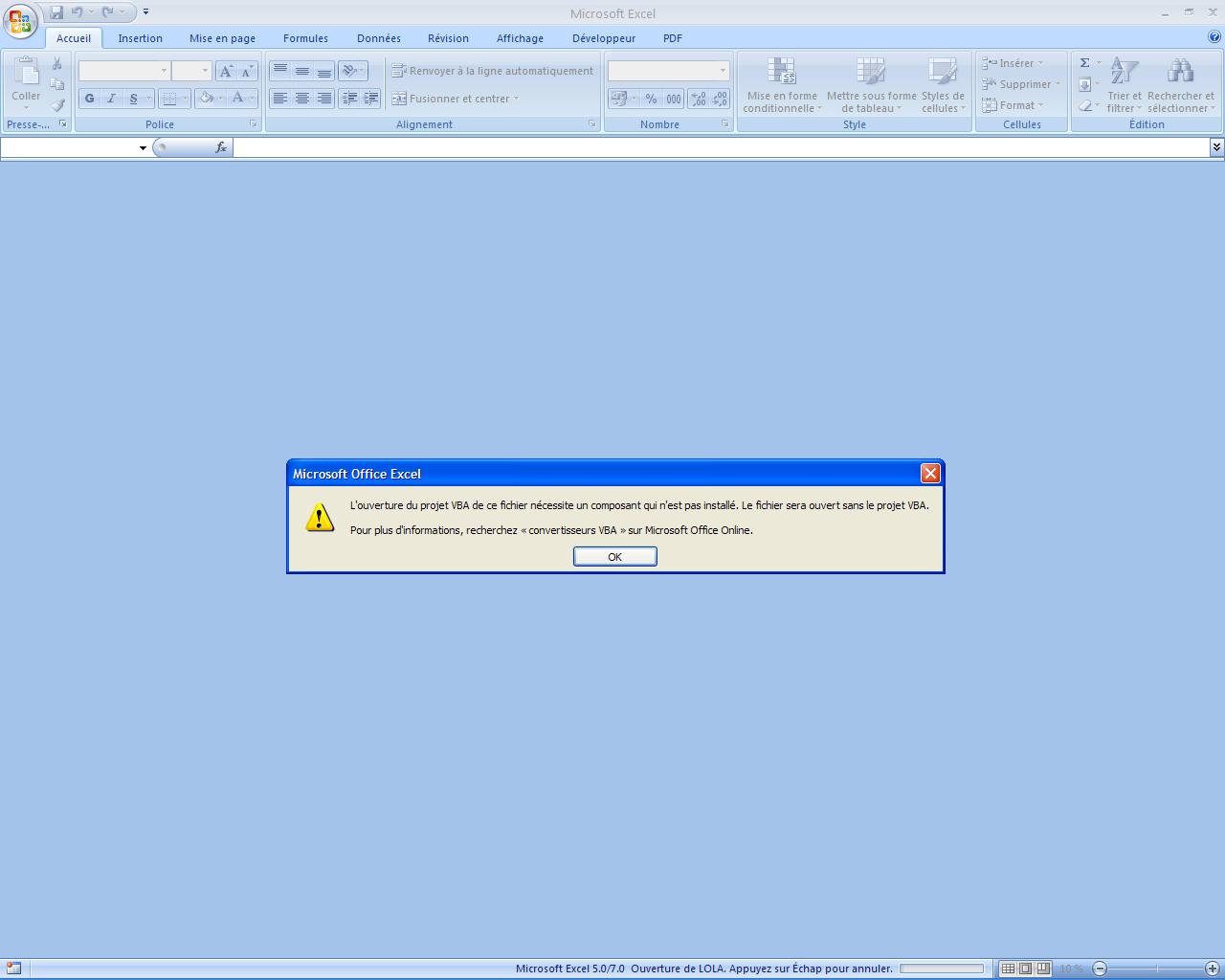The height and width of the screenshot is (980, 1225).
Task: Toggle italic I formatting
Action: [111, 98]
